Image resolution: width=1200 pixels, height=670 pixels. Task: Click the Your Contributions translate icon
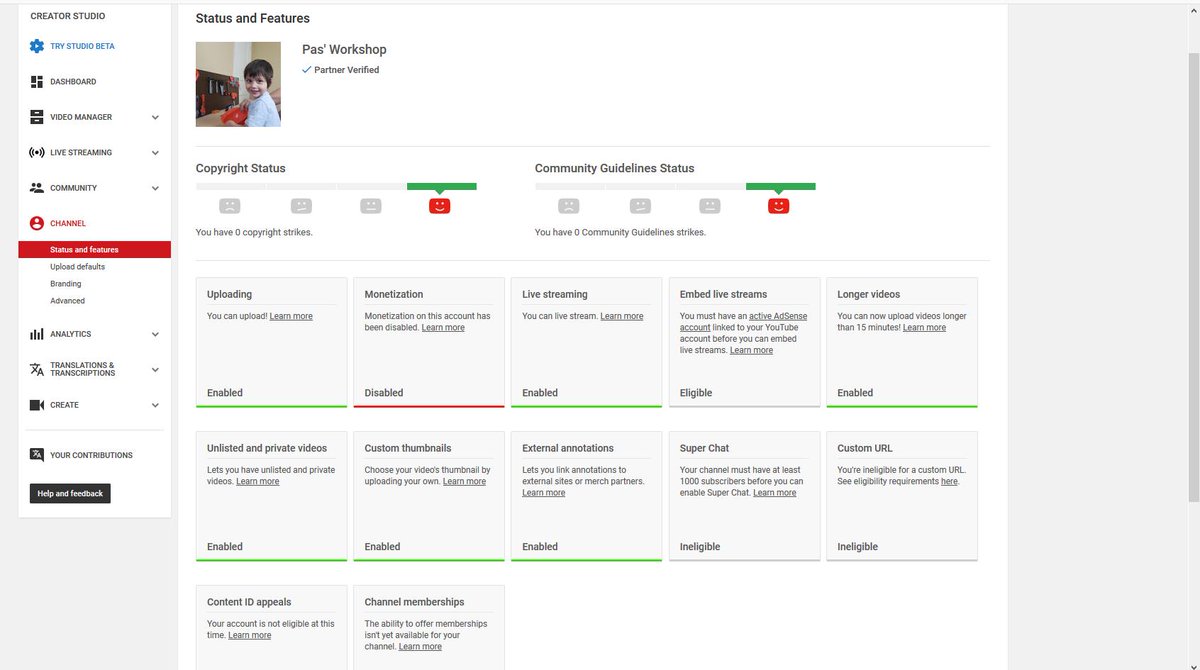37,455
